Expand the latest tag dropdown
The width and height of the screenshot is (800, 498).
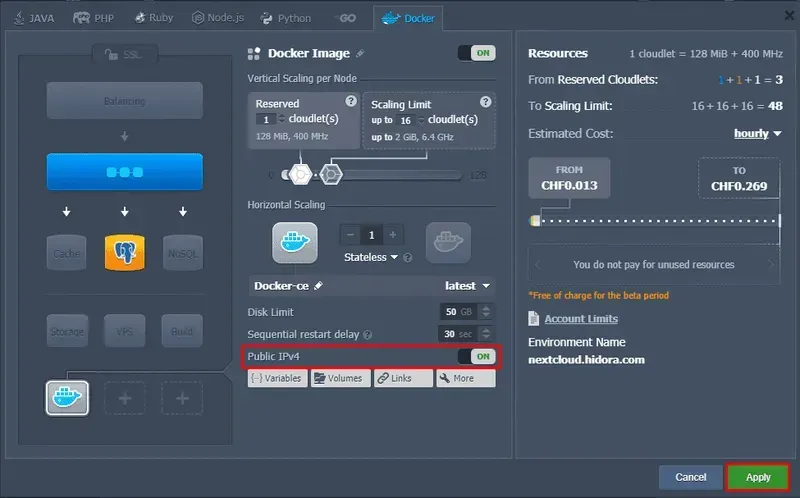[468, 286]
